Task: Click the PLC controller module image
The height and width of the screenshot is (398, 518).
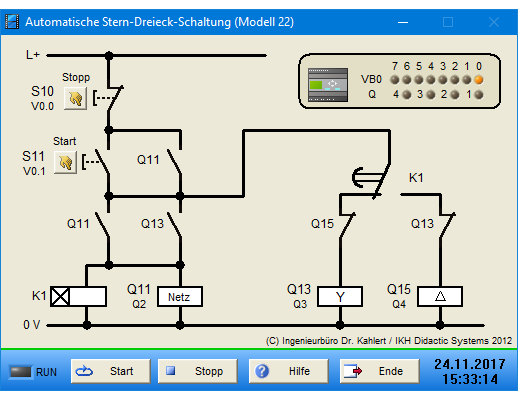Action: [328, 85]
